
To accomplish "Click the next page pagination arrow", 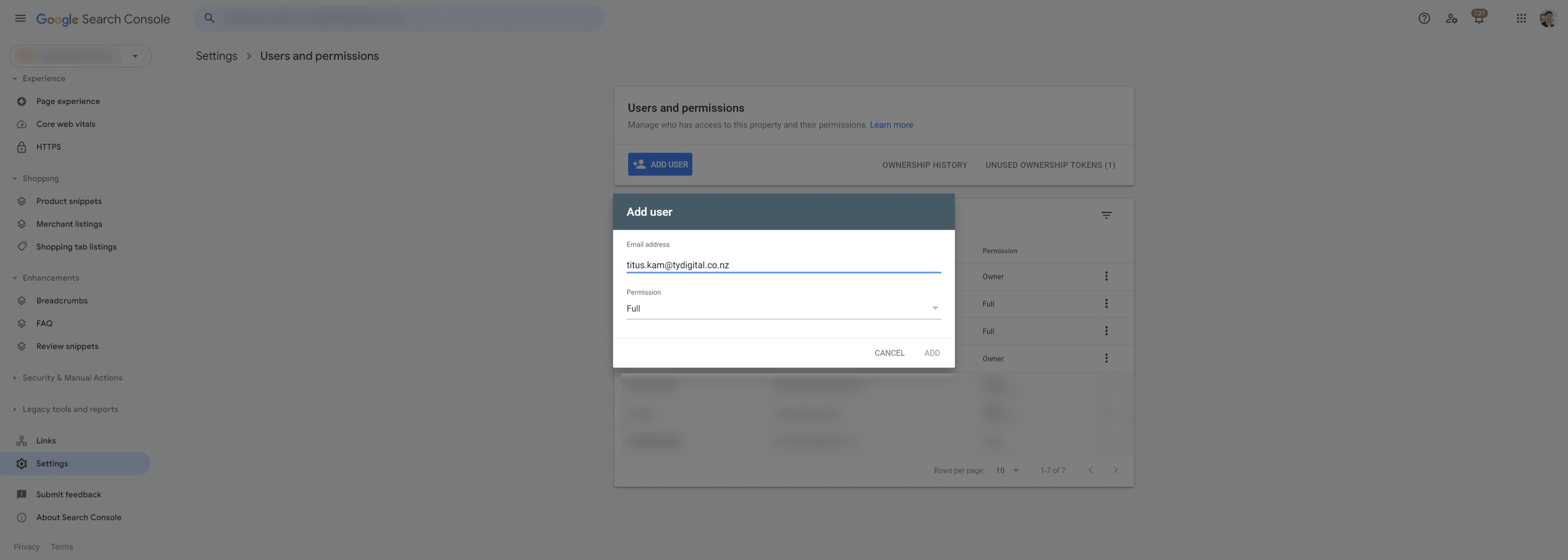I will pos(1116,470).
